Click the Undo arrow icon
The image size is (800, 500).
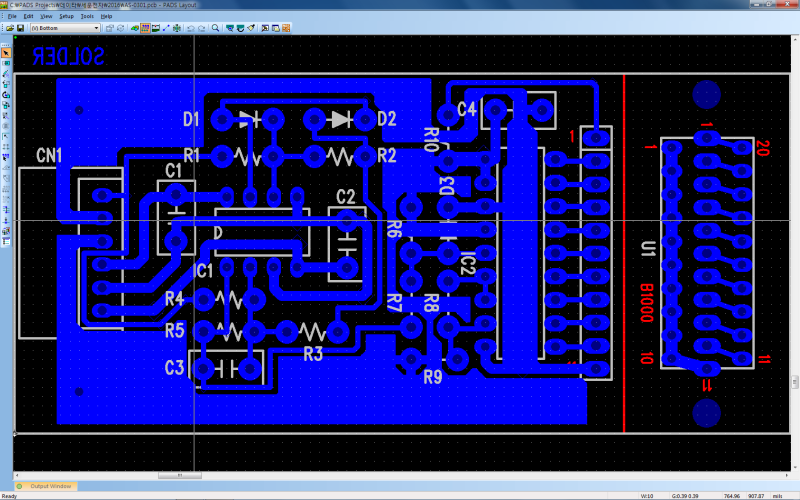tap(191, 28)
